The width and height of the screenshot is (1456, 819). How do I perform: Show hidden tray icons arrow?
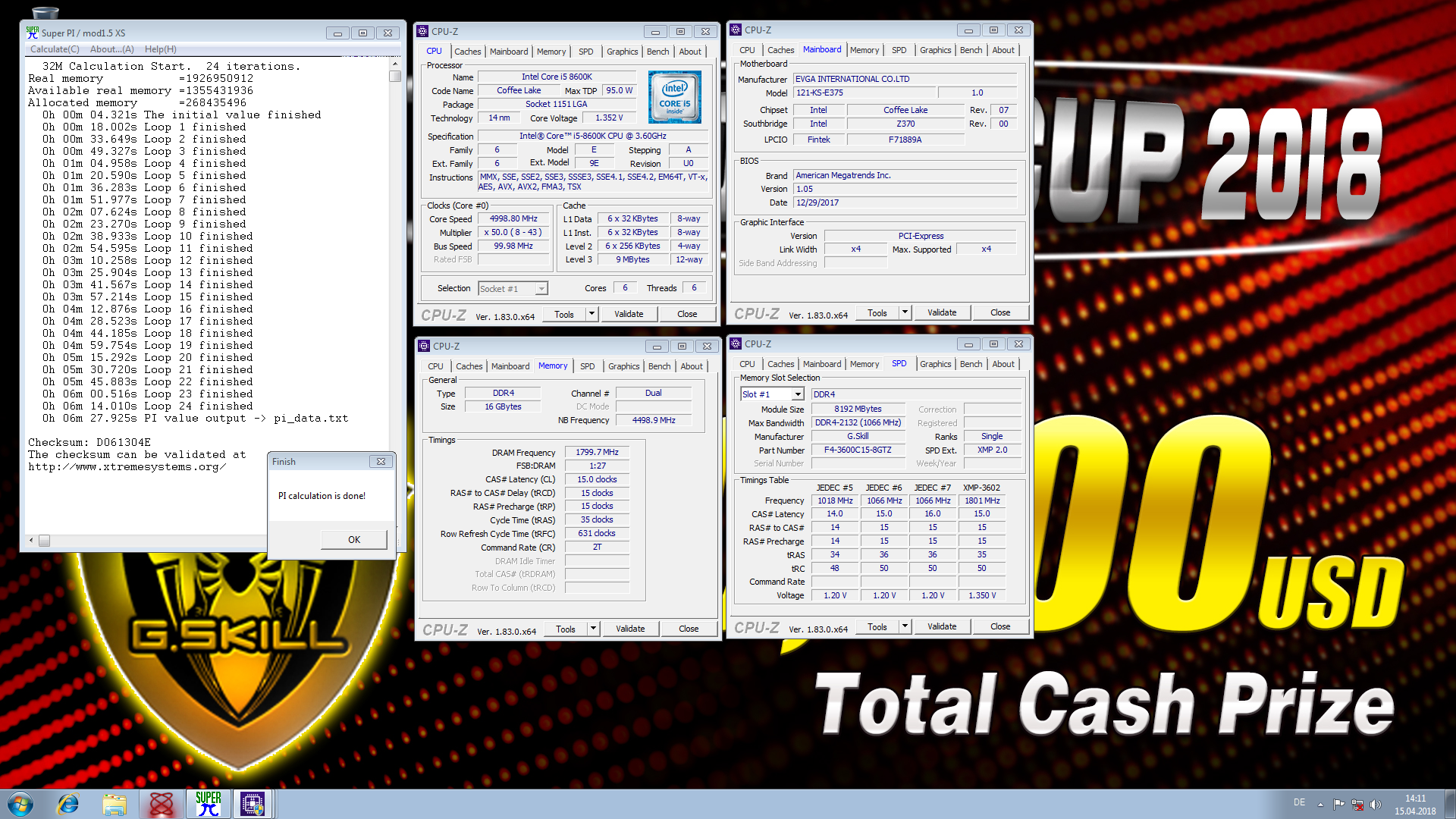(x=1320, y=805)
